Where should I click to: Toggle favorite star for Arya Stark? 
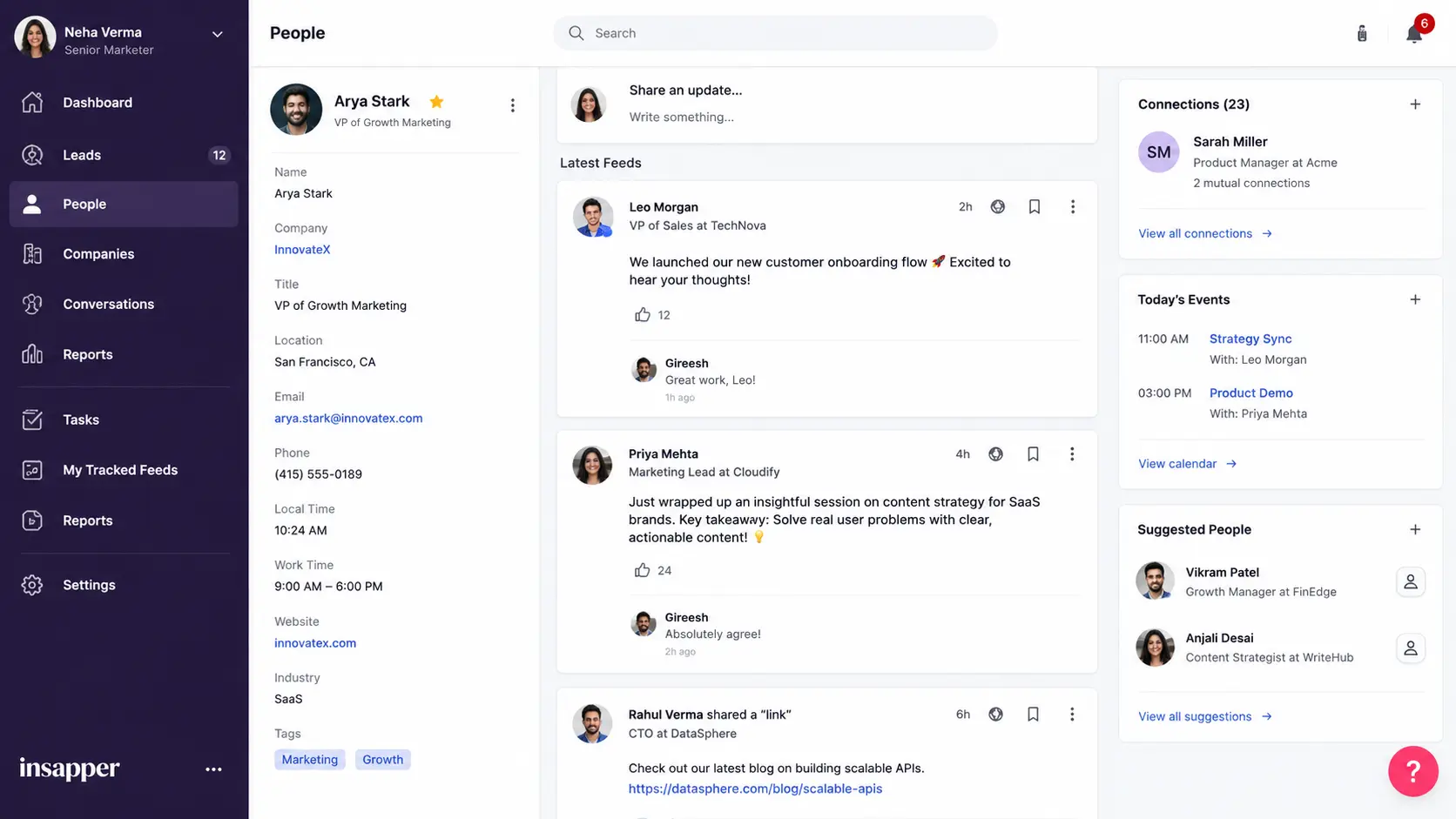click(436, 102)
